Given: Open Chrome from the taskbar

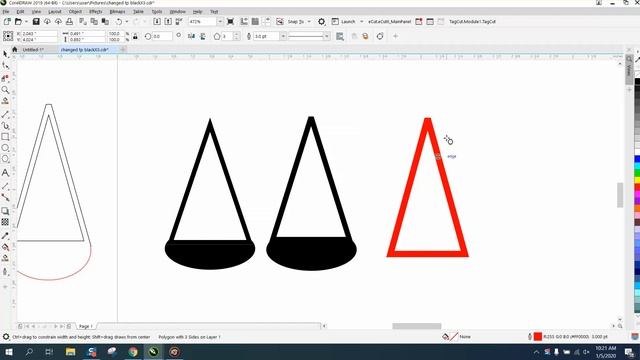Looking at the screenshot, I should [133, 352].
